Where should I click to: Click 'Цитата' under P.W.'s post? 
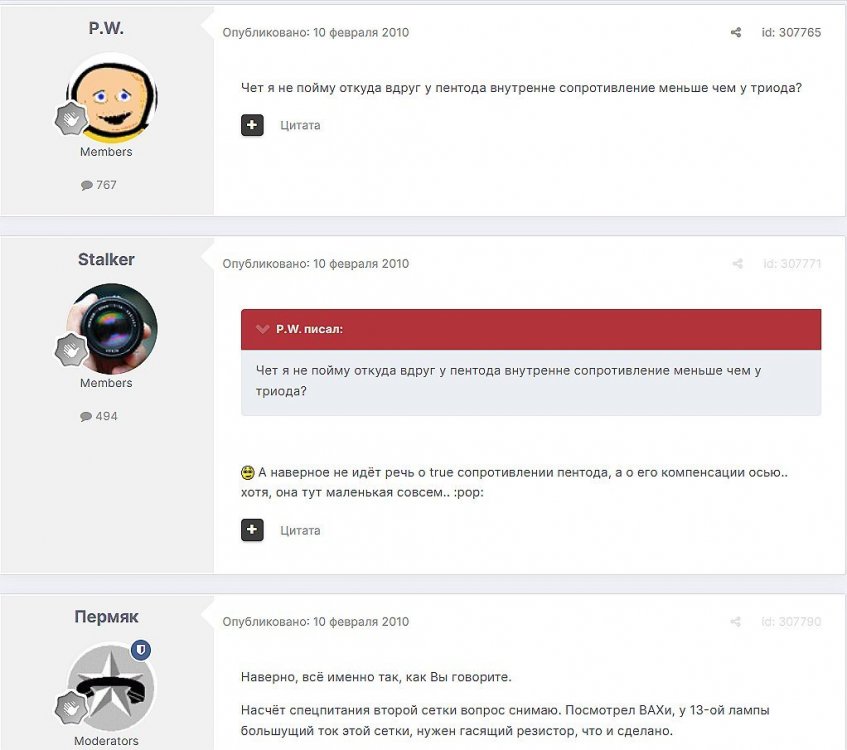pos(300,125)
